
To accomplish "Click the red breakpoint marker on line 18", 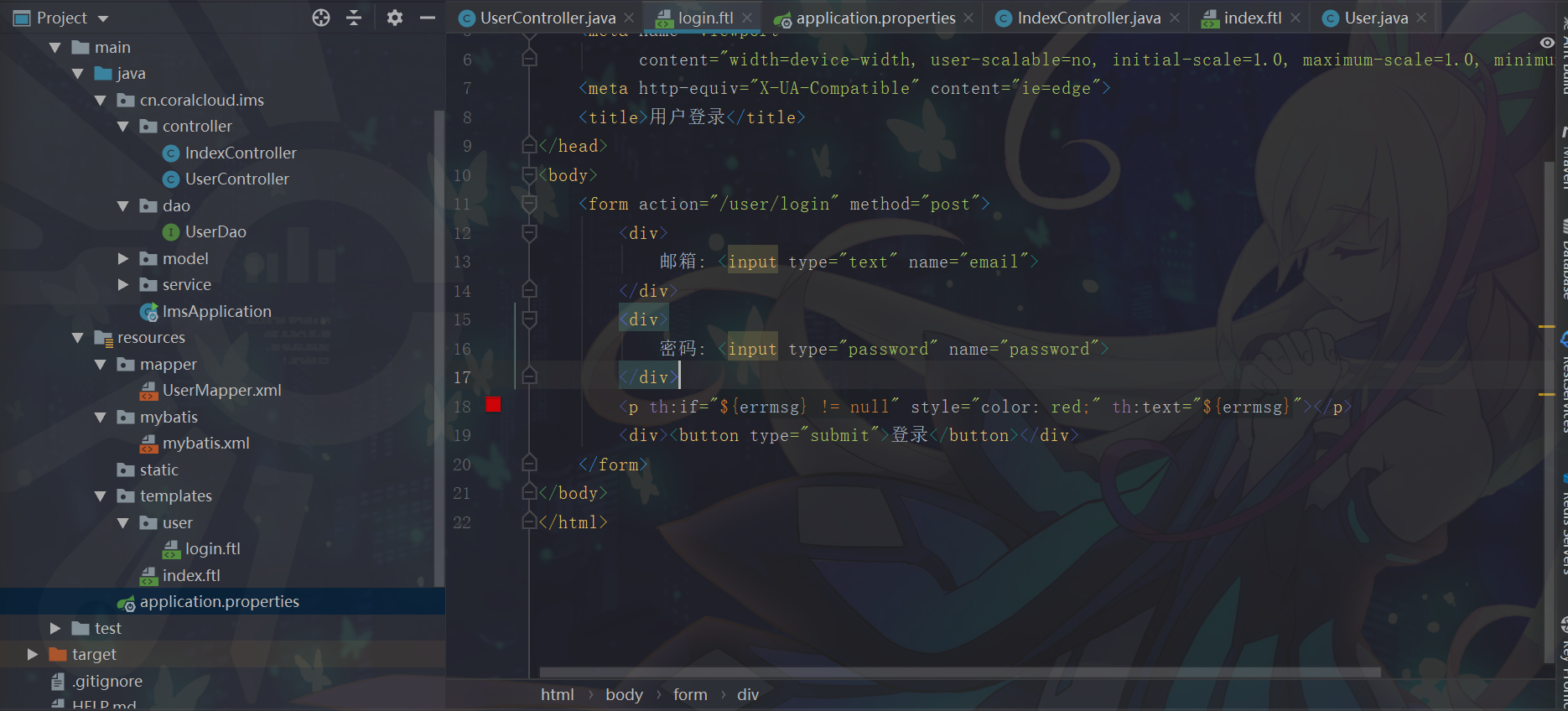I will click(493, 406).
